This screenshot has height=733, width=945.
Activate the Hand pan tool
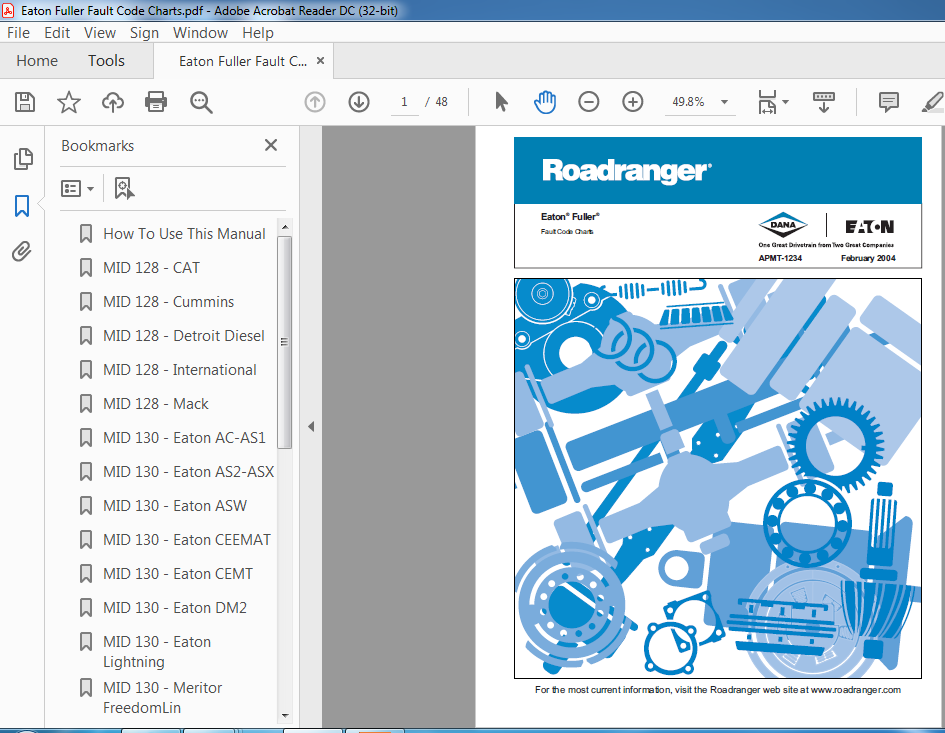545,102
